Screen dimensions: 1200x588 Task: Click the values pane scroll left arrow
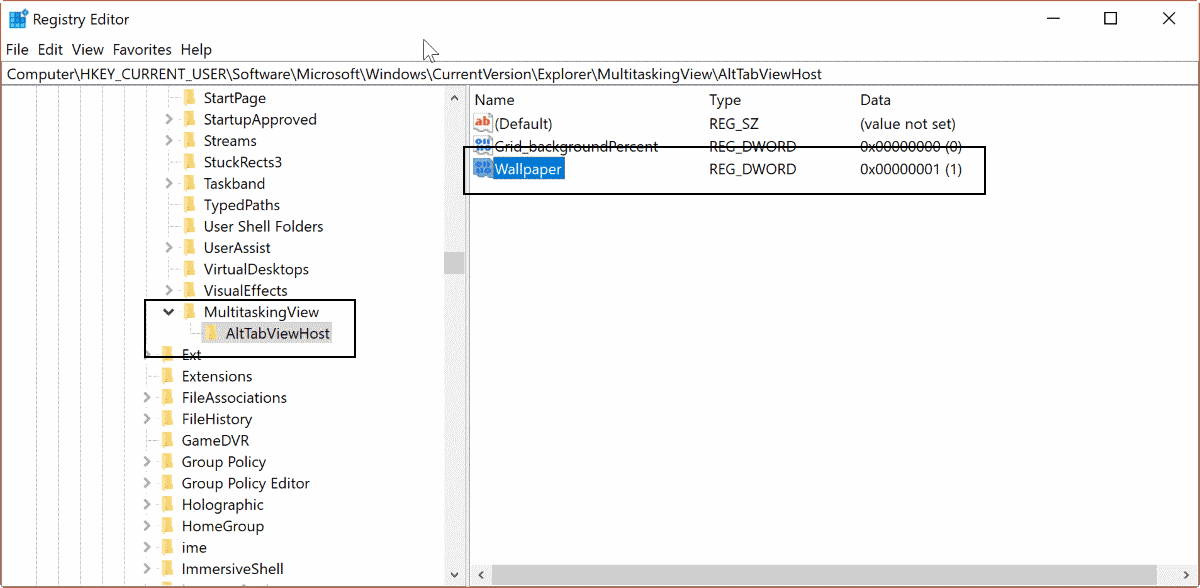[479, 575]
